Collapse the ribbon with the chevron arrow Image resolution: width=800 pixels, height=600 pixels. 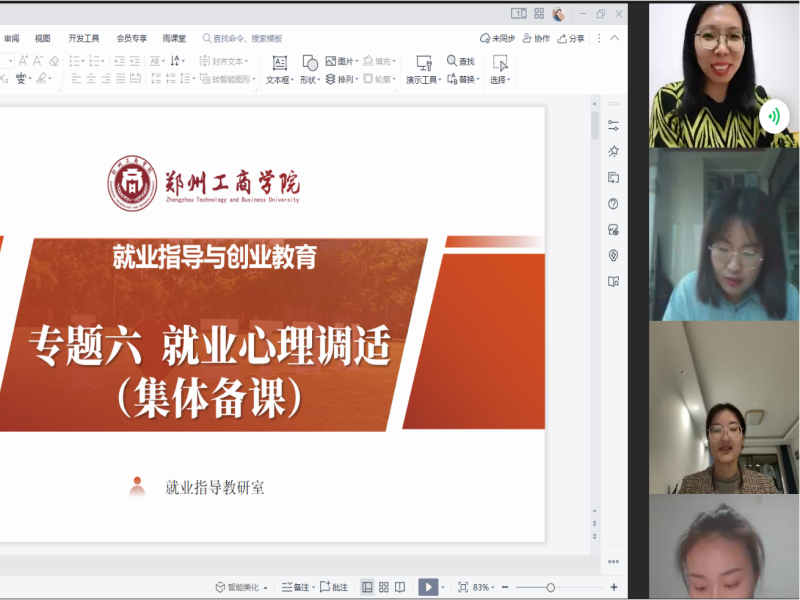click(615, 38)
